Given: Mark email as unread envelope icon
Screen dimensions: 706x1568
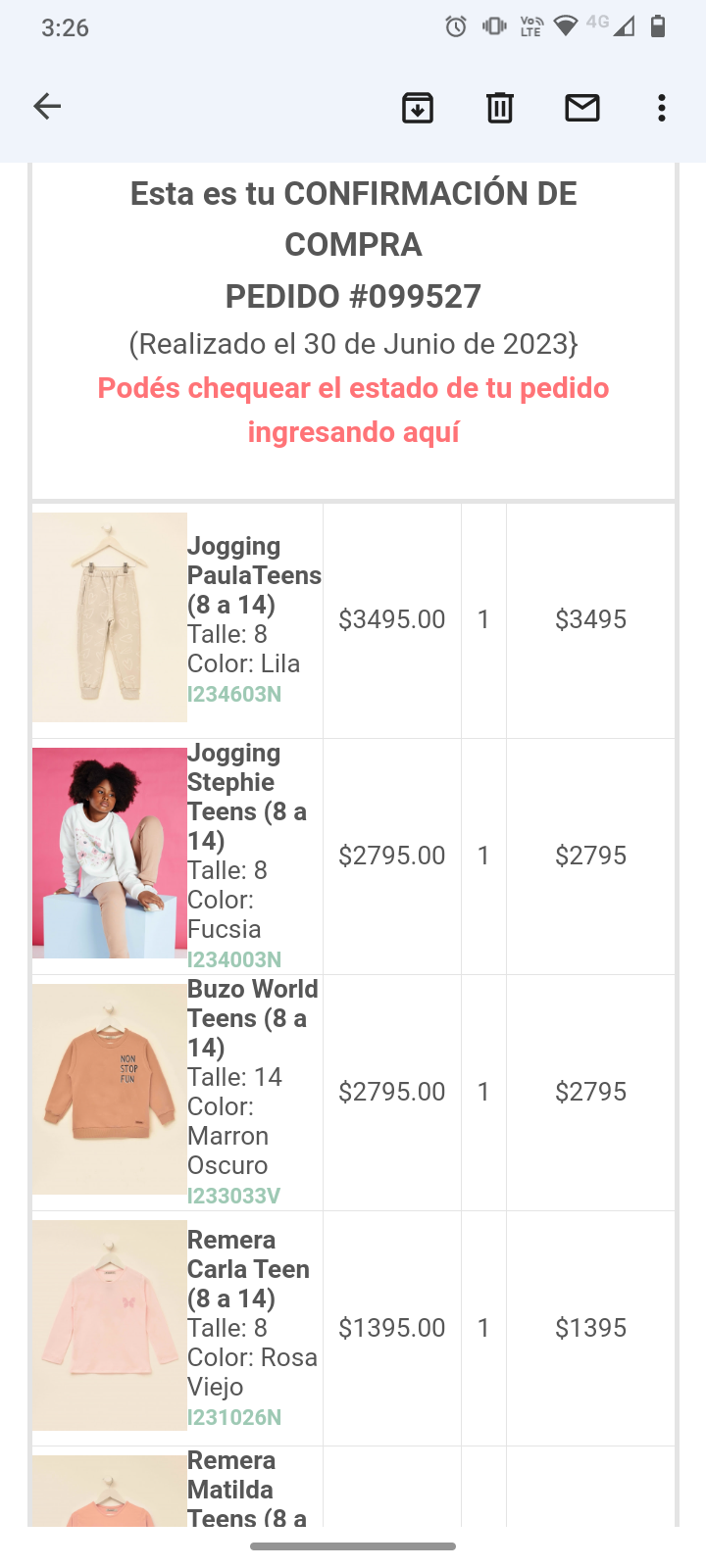Looking at the screenshot, I should pyautogui.click(x=582, y=108).
